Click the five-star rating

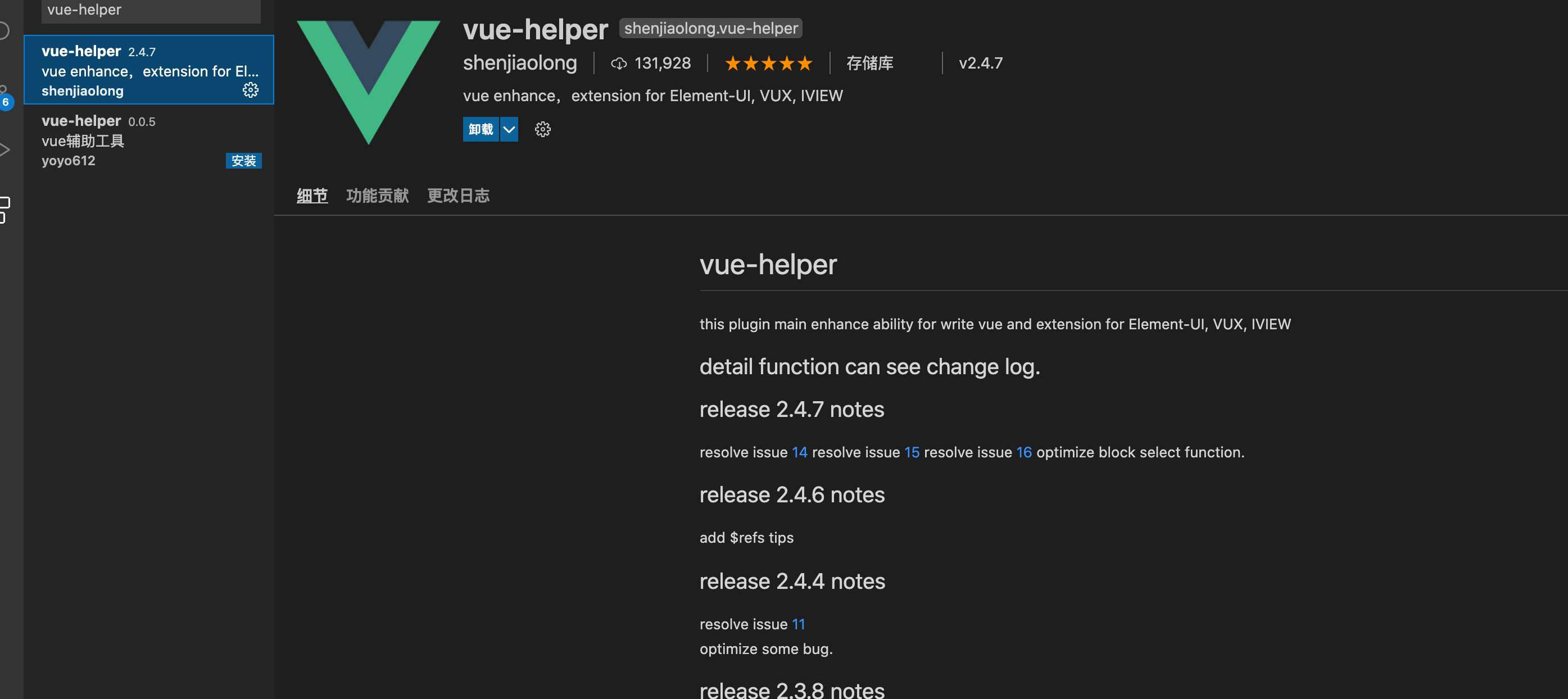pyautogui.click(x=768, y=63)
